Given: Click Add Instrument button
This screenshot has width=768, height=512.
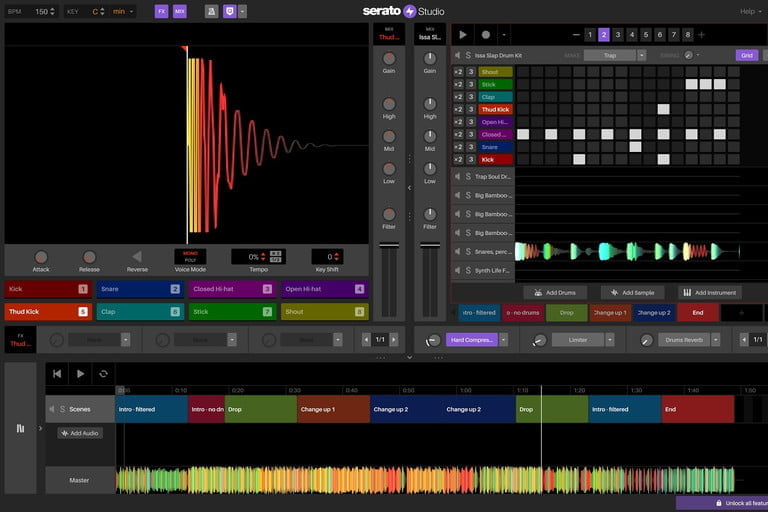Looking at the screenshot, I should (x=710, y=293).
